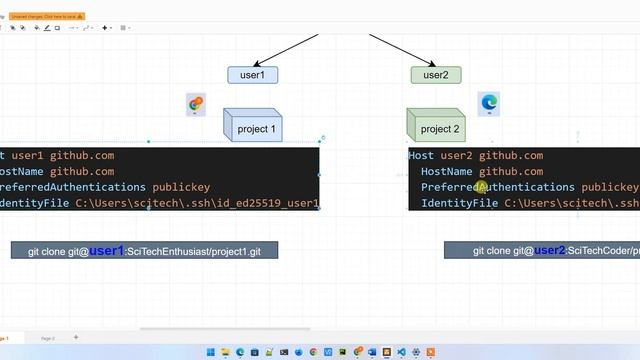Open the Windows Start menu
The height and width of the screenshot is (360, 640).
coord(211,352)
